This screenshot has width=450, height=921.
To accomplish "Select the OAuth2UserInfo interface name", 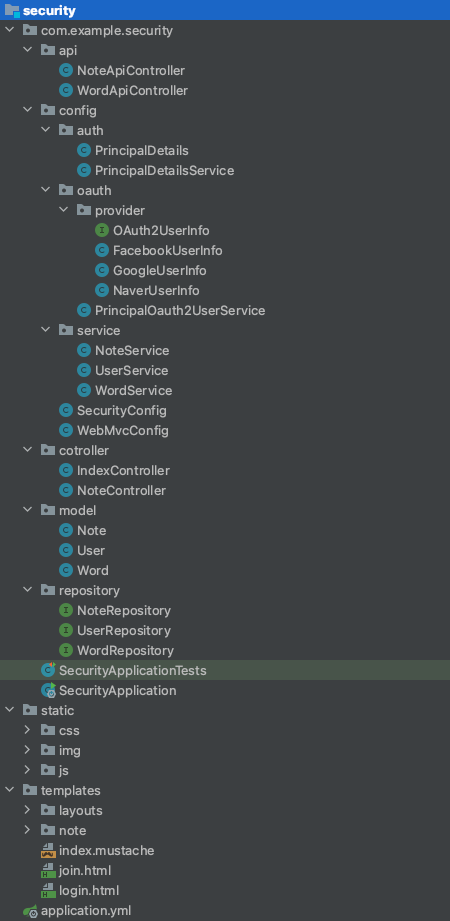I will coord(162,230).
